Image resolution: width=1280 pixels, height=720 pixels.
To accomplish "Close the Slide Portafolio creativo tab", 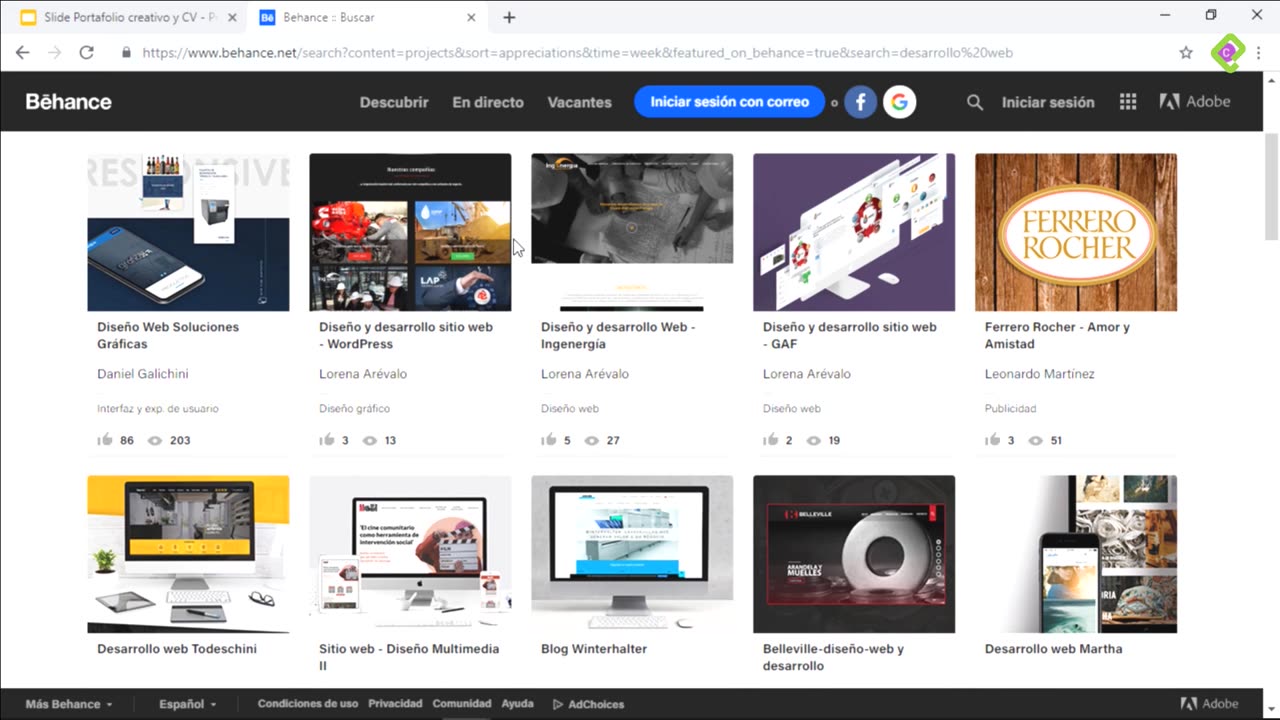I will 233,17.
